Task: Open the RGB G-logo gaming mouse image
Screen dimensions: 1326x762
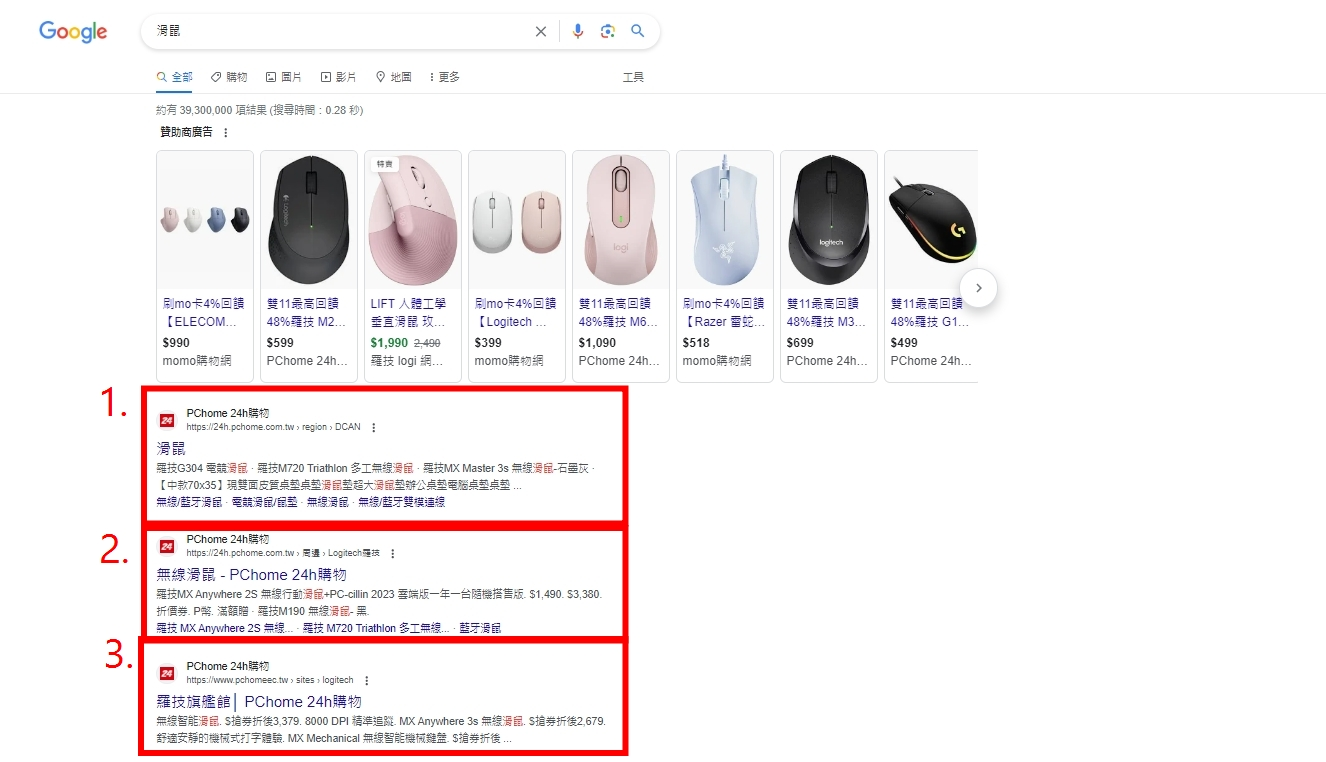Action: click(x=933, y=220)
